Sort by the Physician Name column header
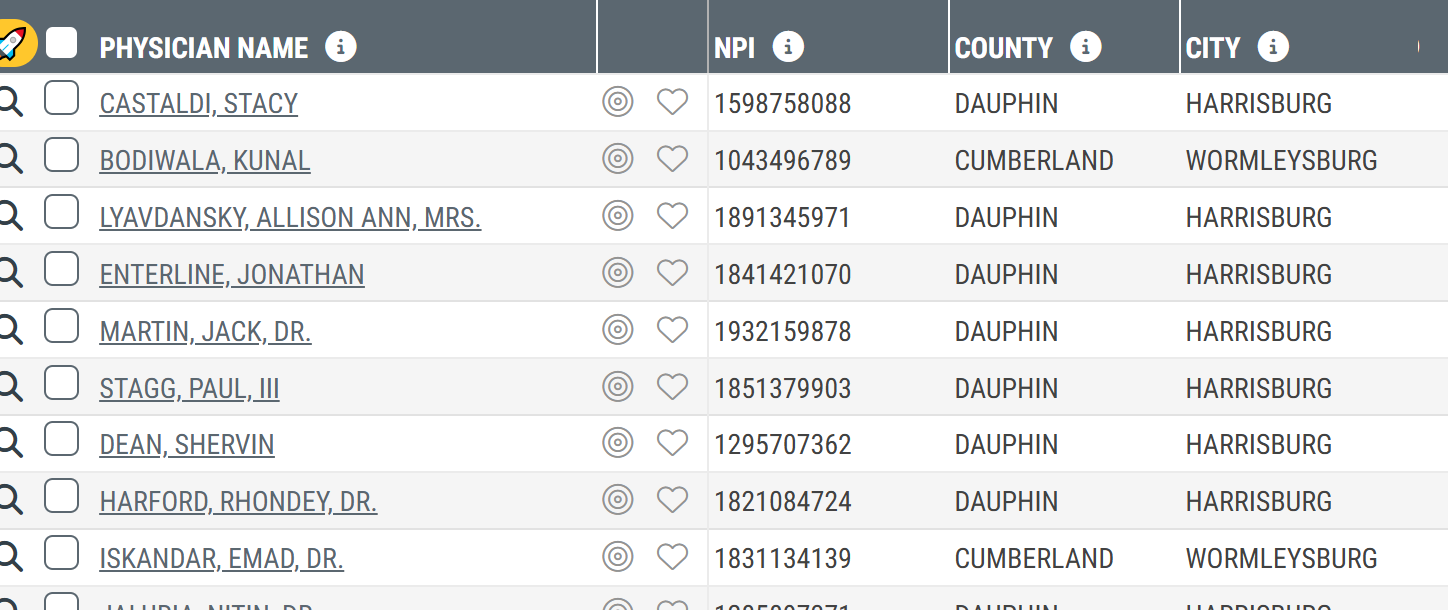The height and width of the screenshot is (610, 1448). coord(204,48)
